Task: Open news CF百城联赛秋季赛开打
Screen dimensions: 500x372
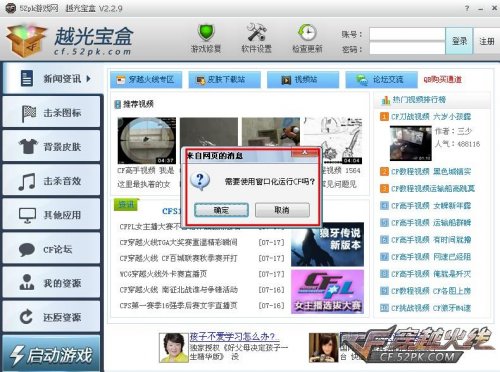Action: coord(178,258)
